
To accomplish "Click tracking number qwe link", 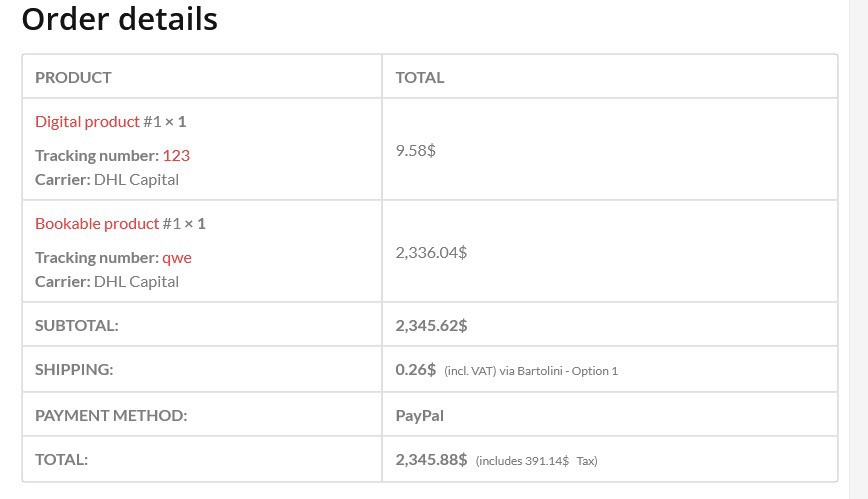I will pos(177,257).
